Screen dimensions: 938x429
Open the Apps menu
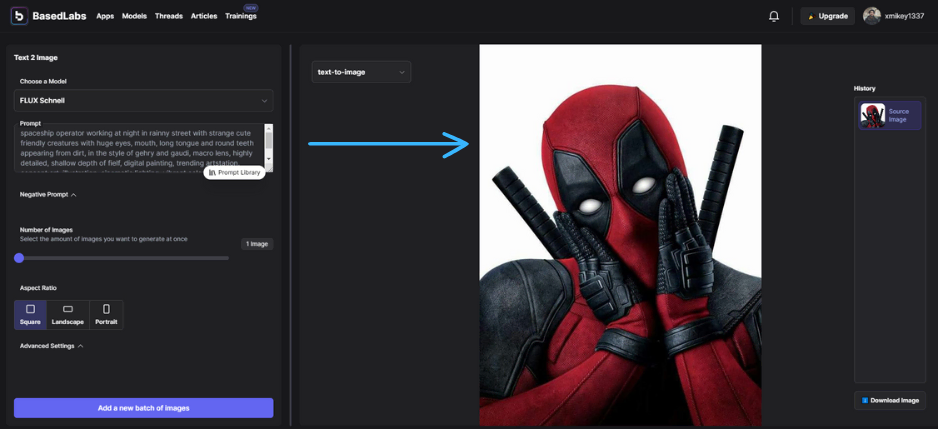[105, 16]
